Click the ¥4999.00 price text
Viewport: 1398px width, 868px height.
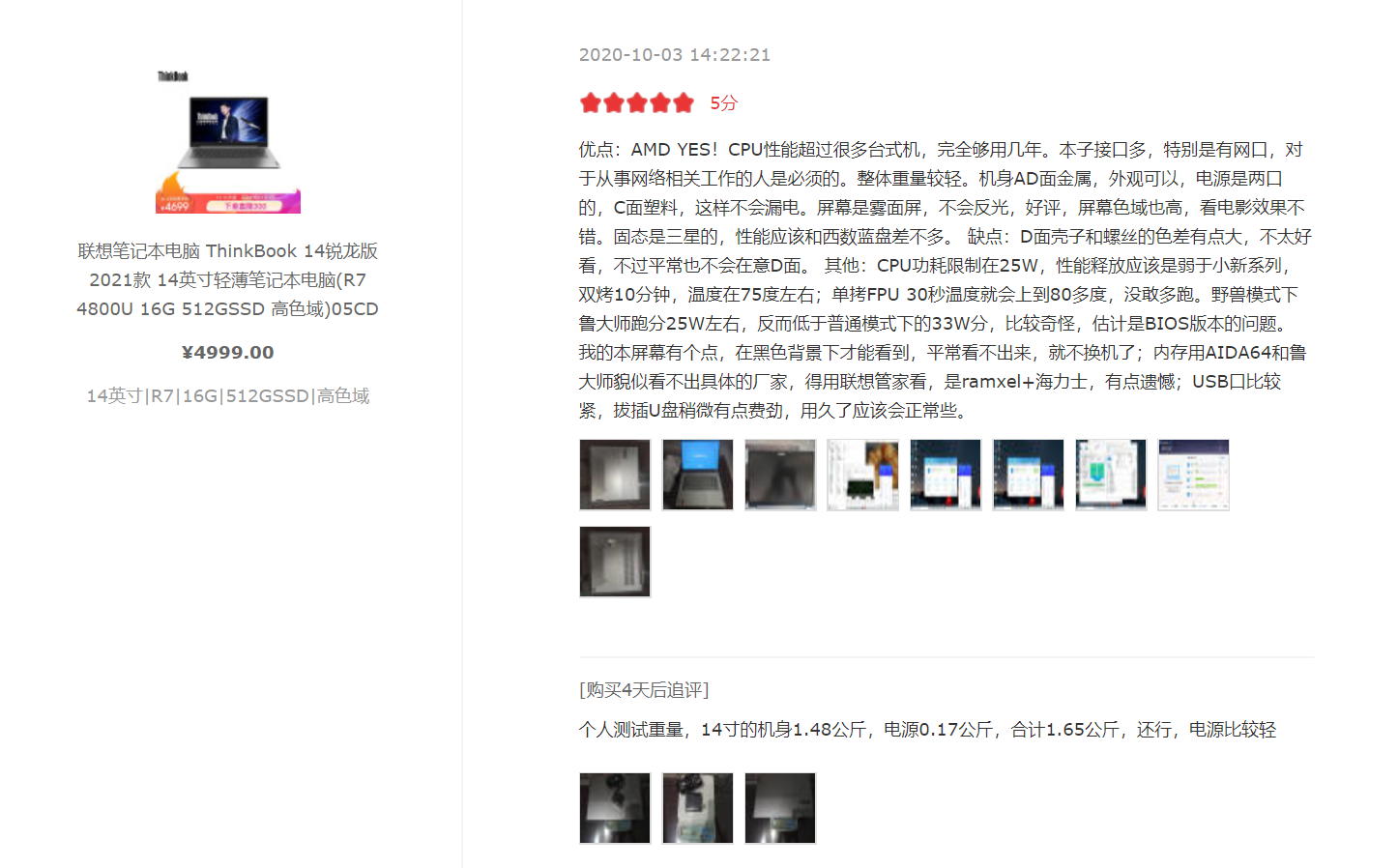(228, 353)
